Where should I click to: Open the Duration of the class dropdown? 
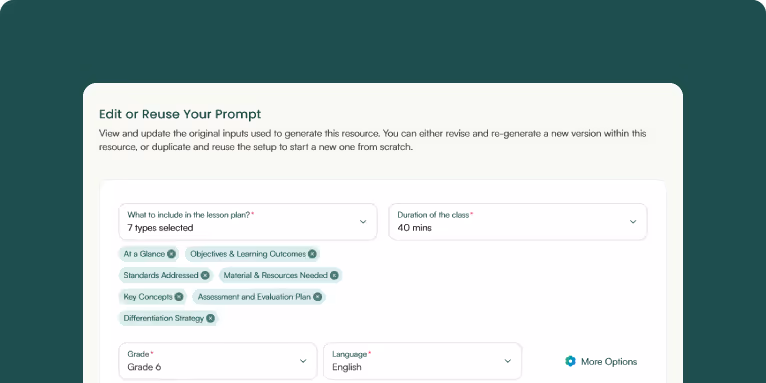[x=518, y=222]
